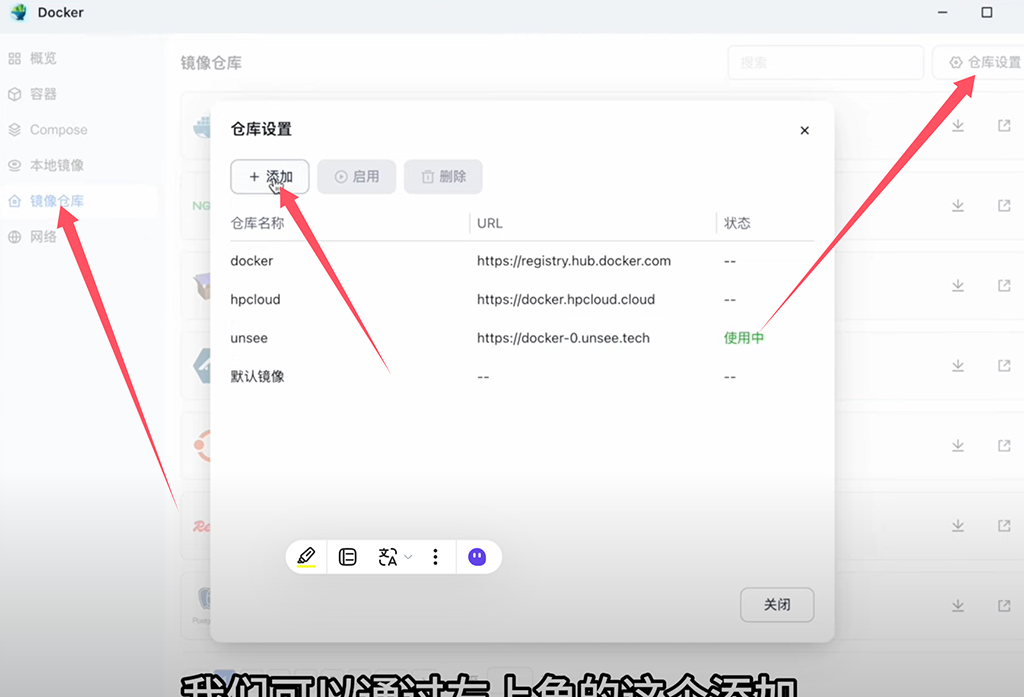Click the 状态 column header
Image resolution: width=1024 pixels, height=697 pixels.
click(x=737, y=223)
